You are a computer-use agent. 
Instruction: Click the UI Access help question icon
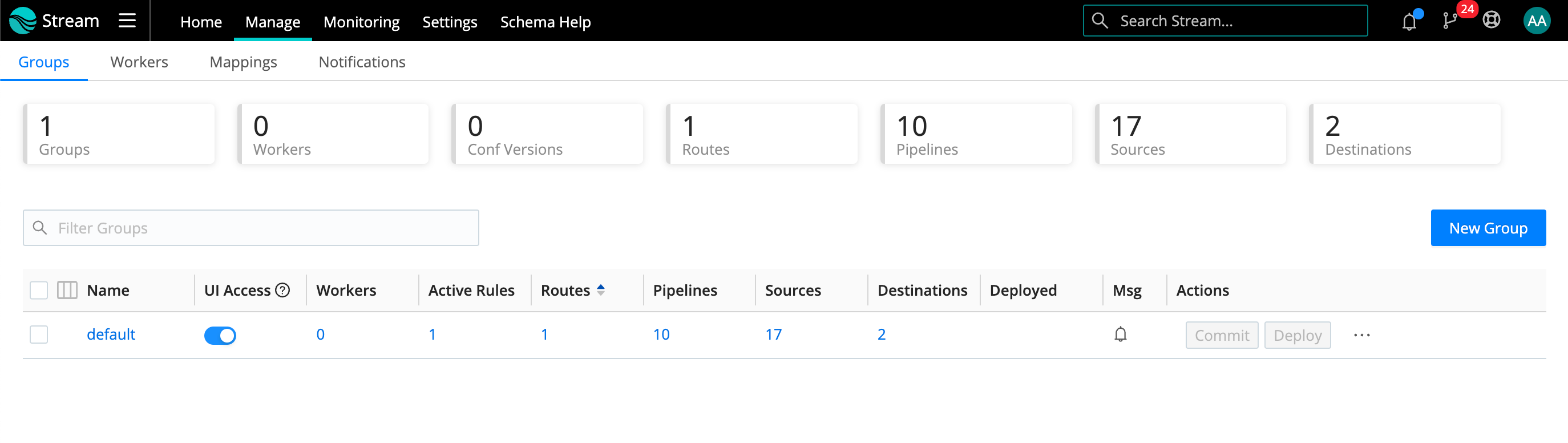(282, 290)
